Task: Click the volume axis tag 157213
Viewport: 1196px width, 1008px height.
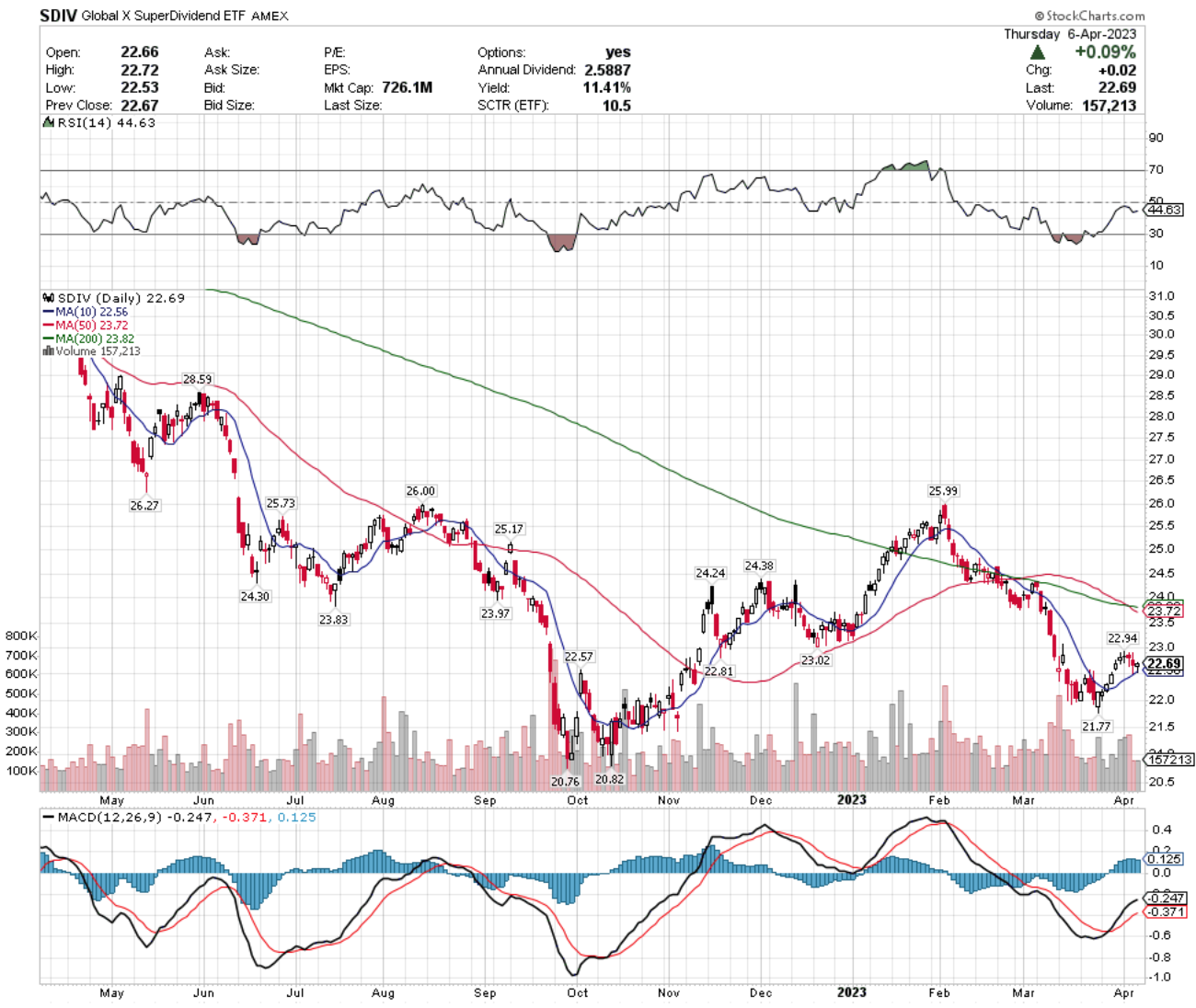Action: click(x=1168, y=759)
